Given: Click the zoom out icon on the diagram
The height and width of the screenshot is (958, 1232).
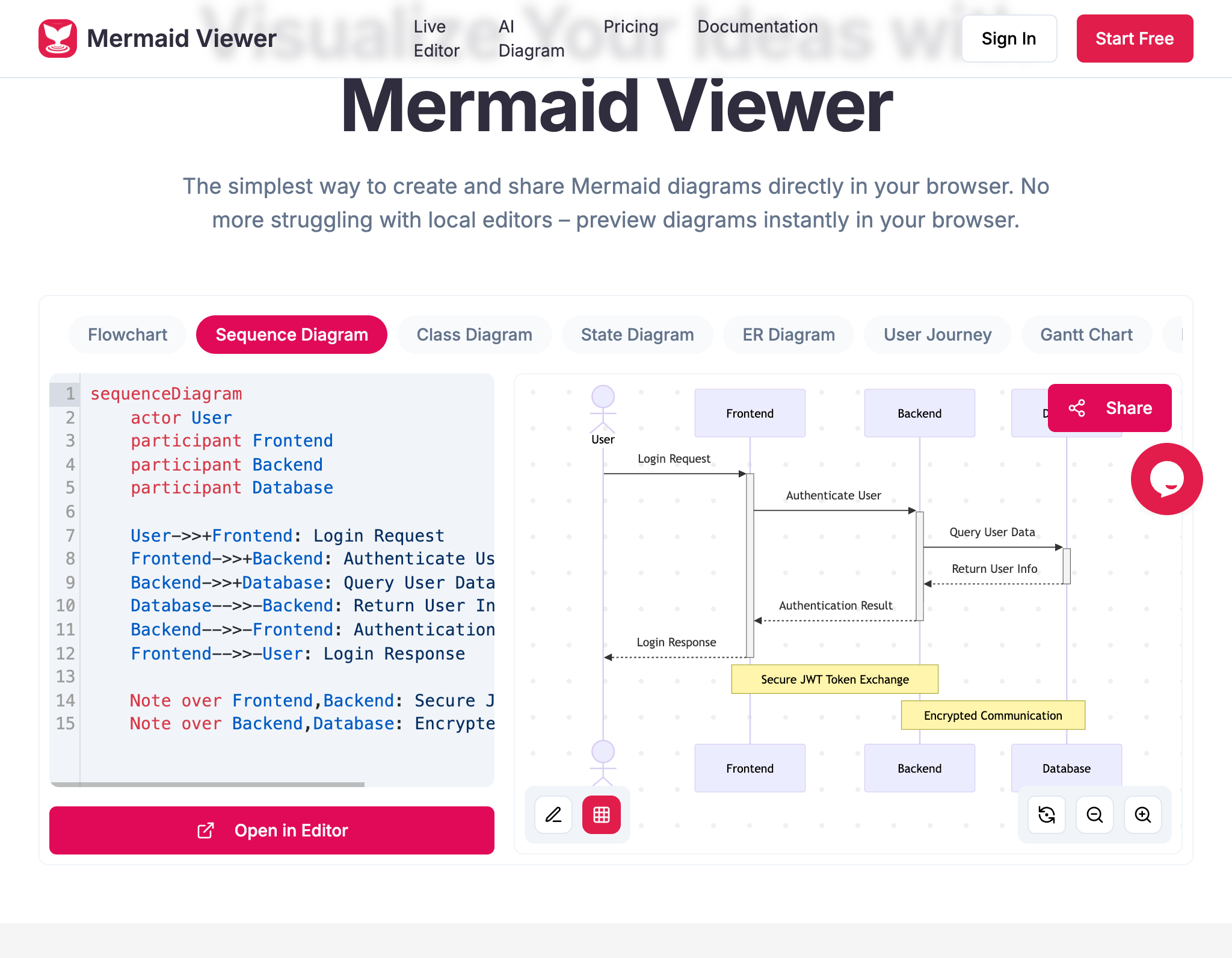Looking at the screenshot, I should point(1094,815).
